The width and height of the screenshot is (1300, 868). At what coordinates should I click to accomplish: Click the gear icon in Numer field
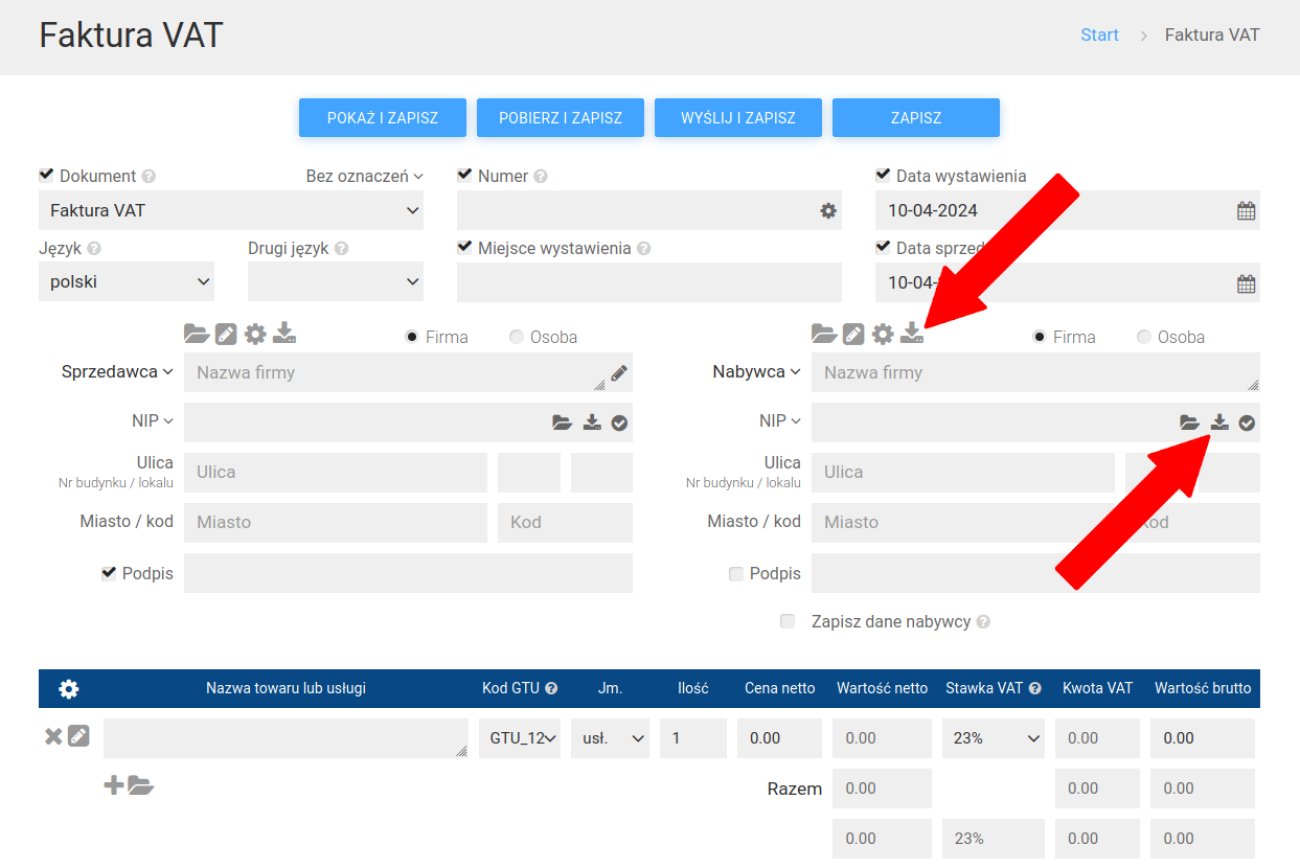pos(828,211)
